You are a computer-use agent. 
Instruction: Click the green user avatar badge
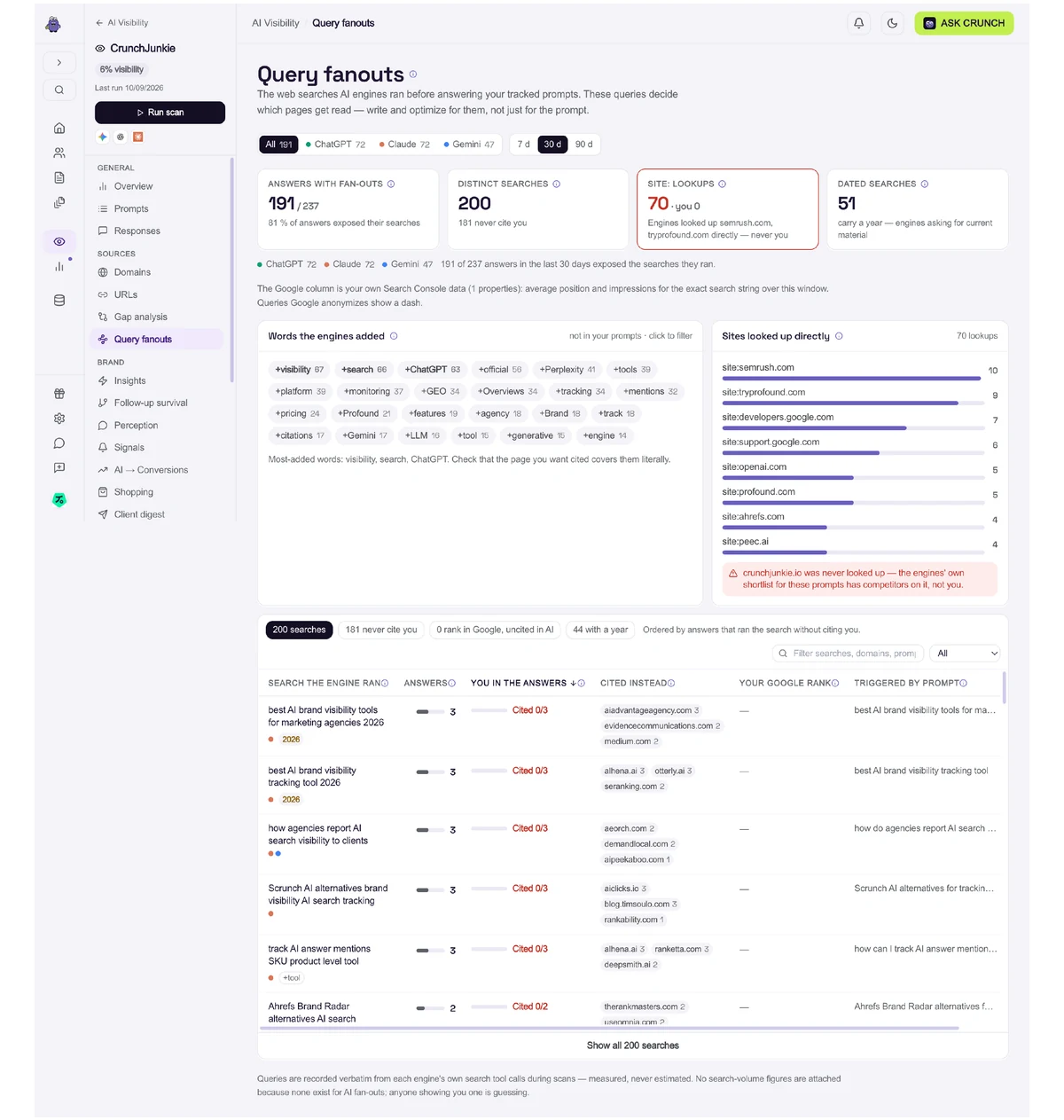[59, 499]
